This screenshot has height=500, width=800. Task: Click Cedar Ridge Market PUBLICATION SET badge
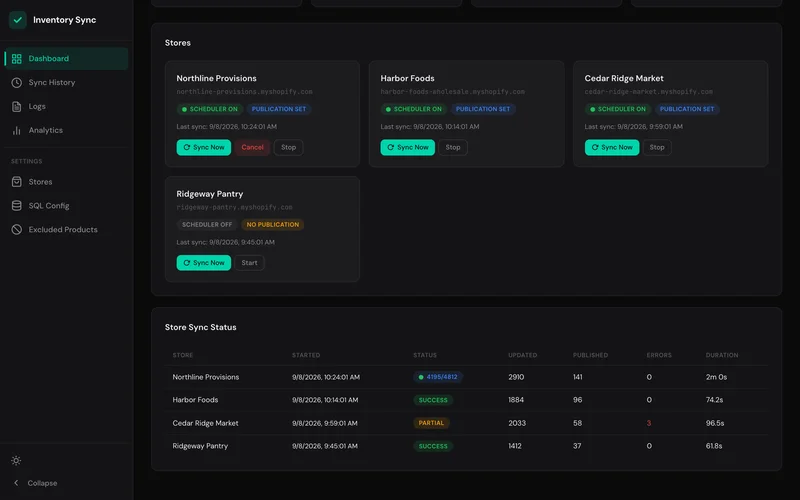click(x=687, y=109)
